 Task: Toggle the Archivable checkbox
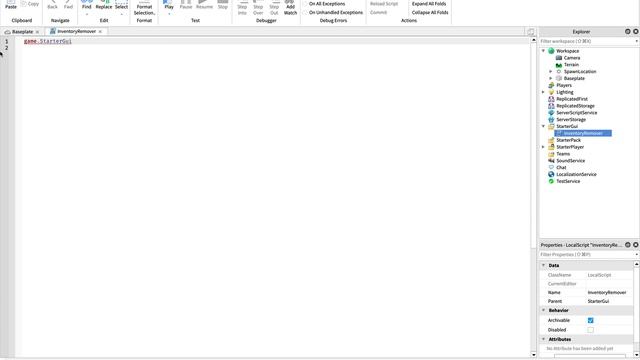590,320
